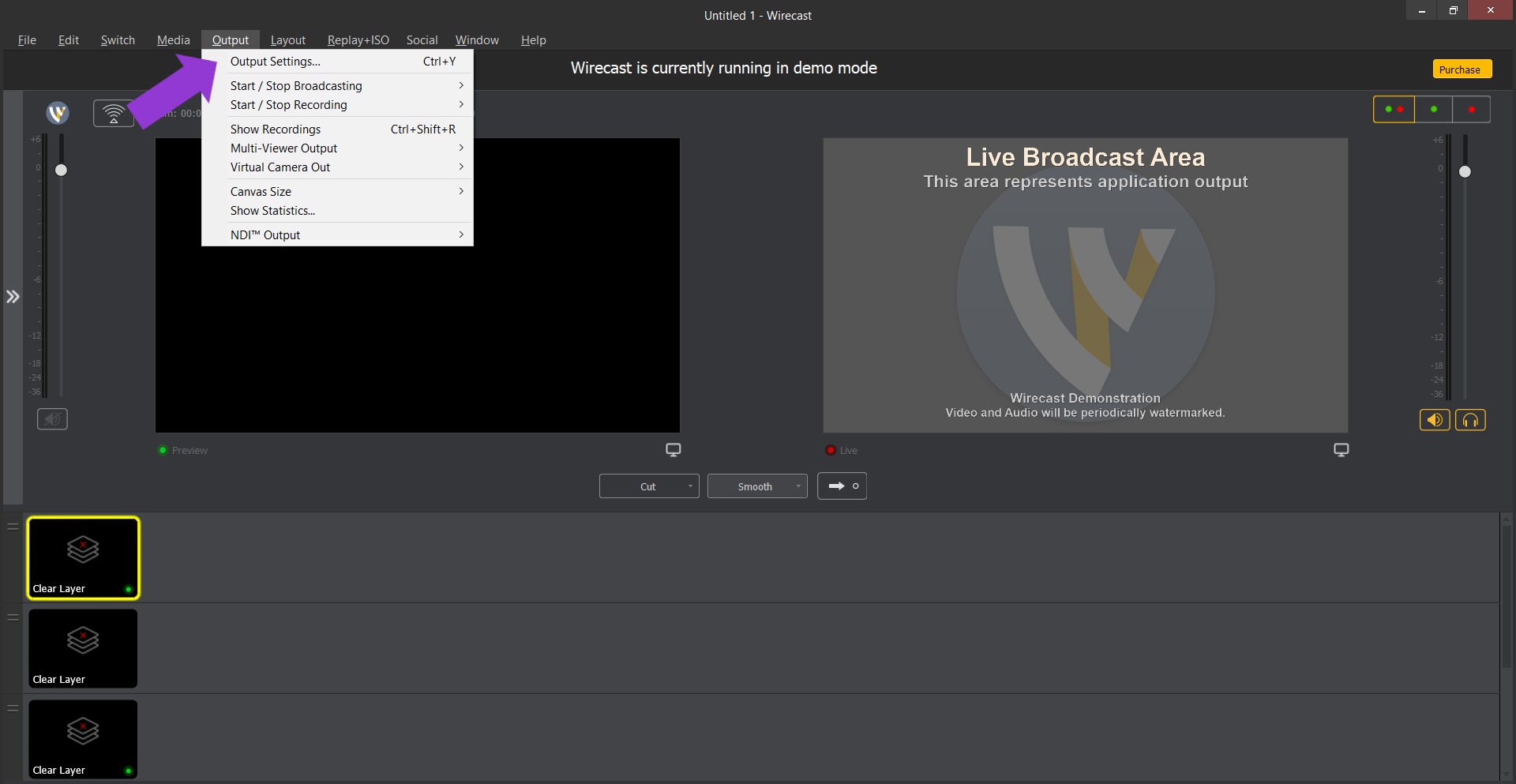This screenshot has height=784, width=1516.
Task: Select Output Settings from the menu
Action: coord(274,61)
